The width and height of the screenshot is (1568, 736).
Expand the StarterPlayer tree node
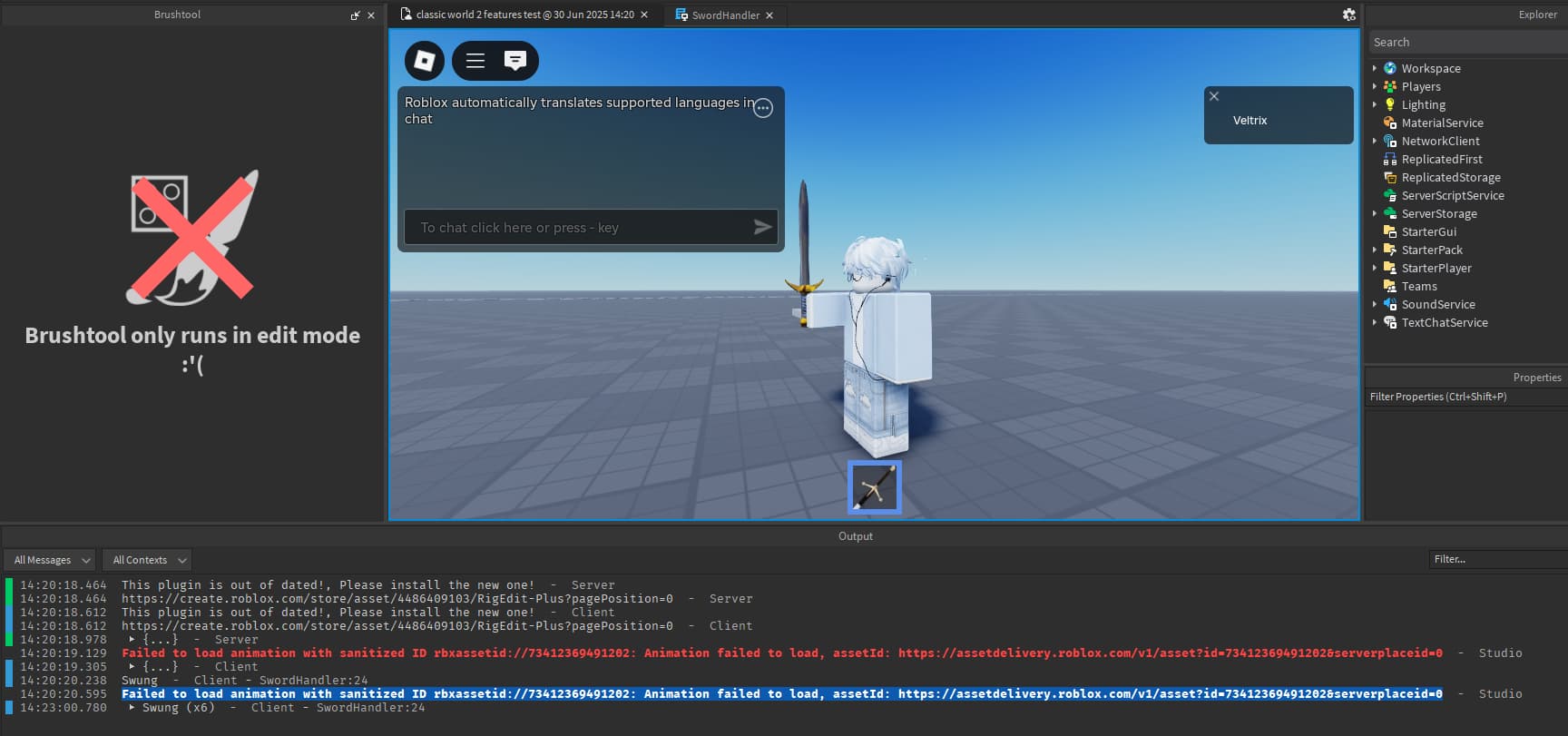tap(1375, 268)
